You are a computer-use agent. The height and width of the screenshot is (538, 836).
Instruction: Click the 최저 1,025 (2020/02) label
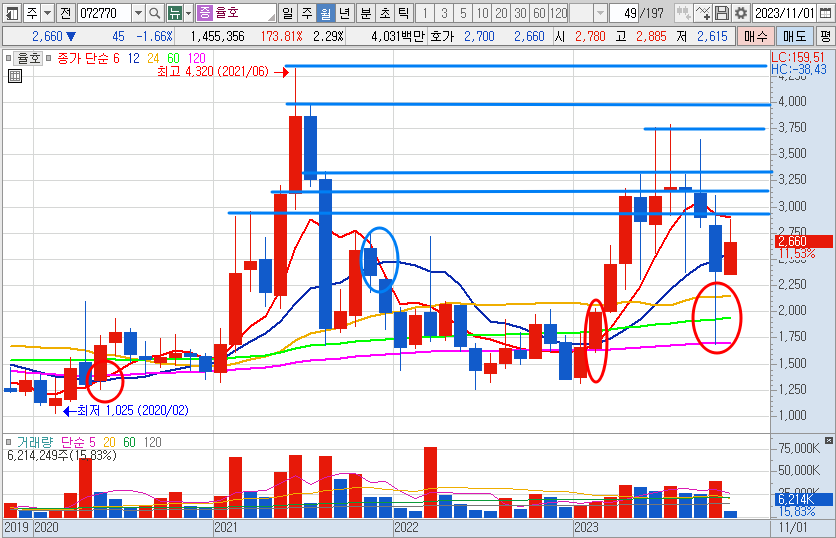coord(133,411)
